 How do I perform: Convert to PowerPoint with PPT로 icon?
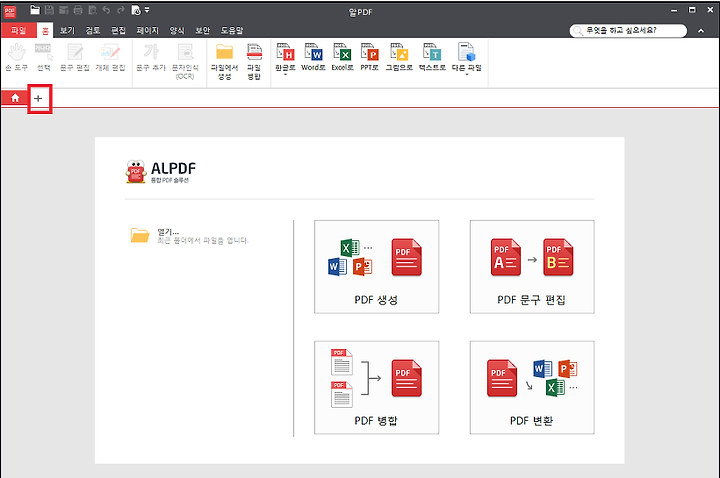pyautogui.click(x=369, y=57)
